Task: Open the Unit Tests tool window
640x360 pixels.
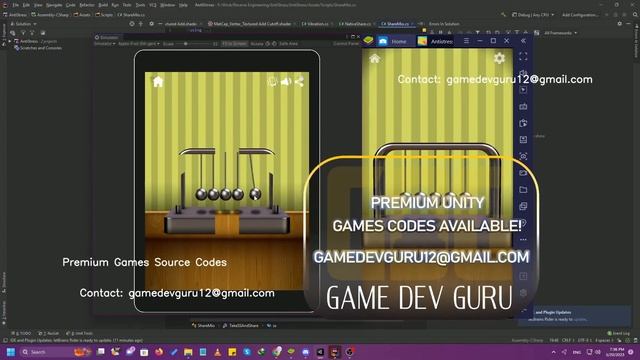Action: tap(80, 333)
